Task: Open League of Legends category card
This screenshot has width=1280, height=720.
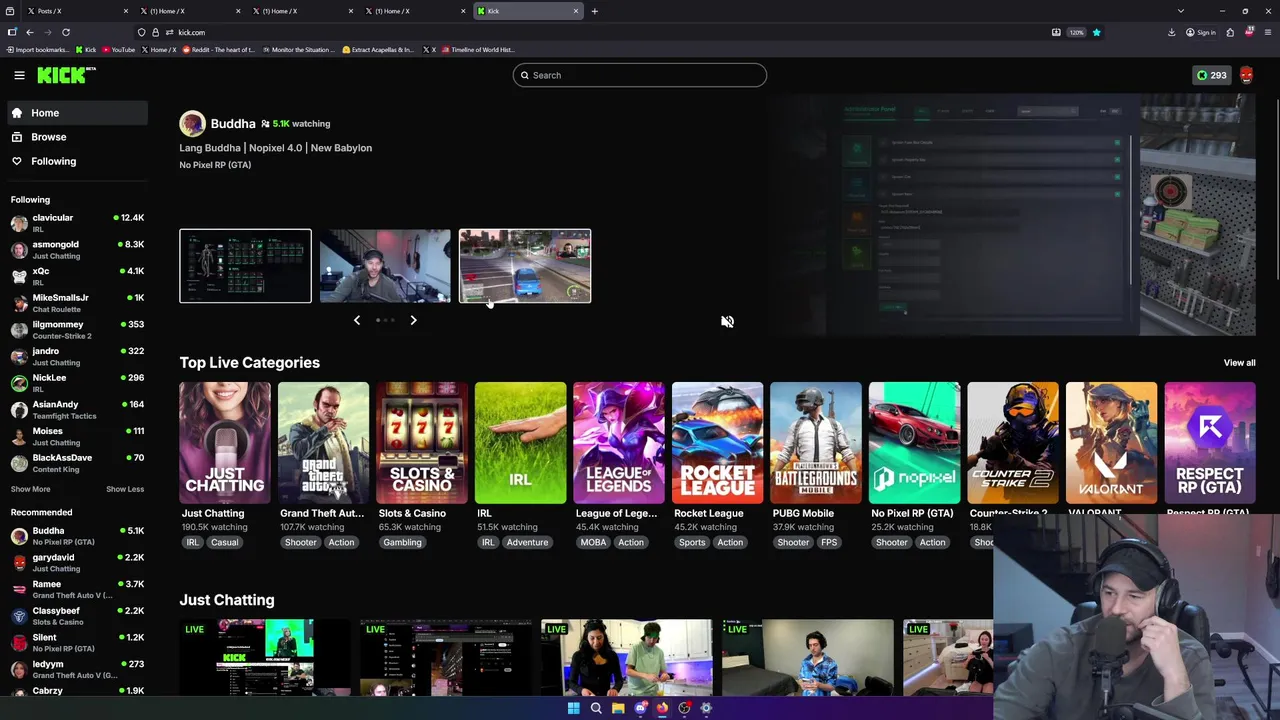Action: 618,442
